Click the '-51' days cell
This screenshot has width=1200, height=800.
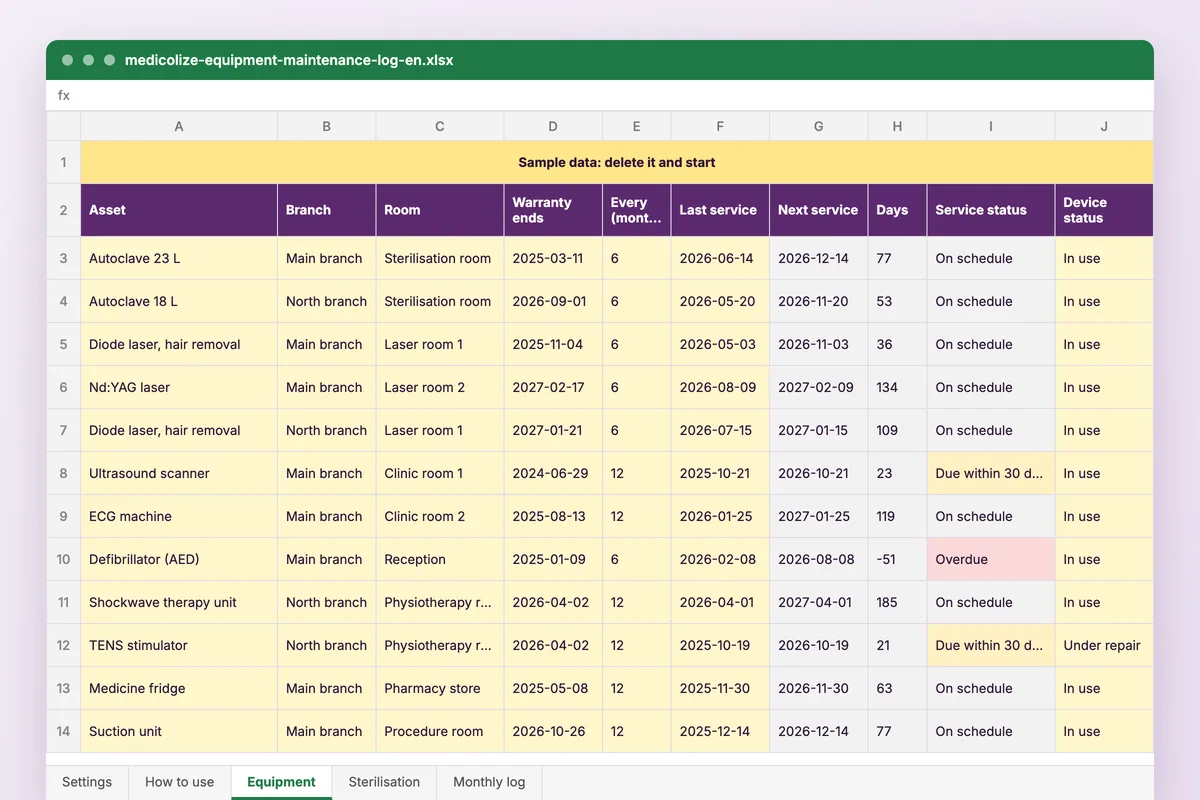897,559
